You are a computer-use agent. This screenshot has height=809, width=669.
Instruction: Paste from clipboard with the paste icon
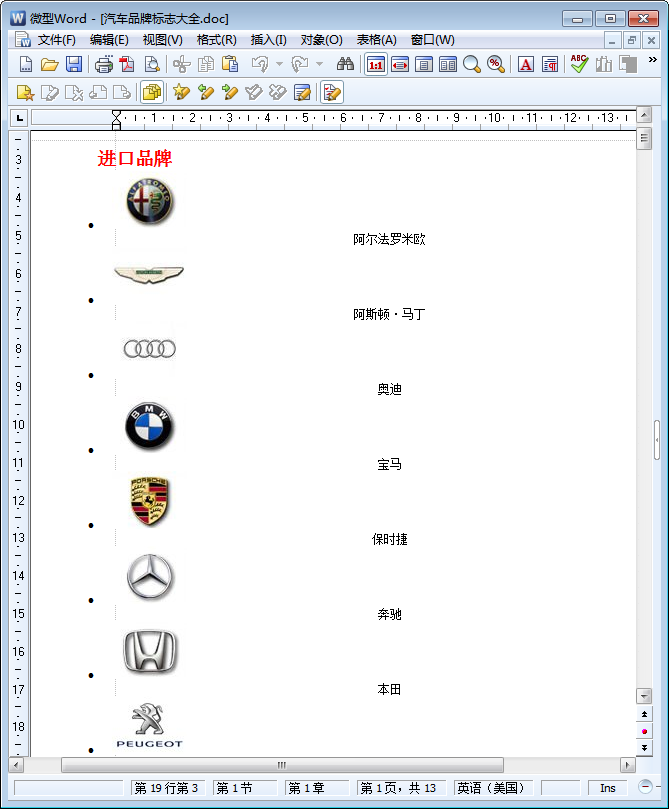coord(230,64)
